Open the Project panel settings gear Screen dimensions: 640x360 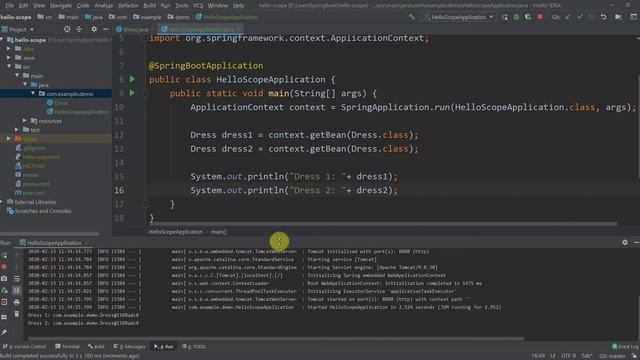94,29
